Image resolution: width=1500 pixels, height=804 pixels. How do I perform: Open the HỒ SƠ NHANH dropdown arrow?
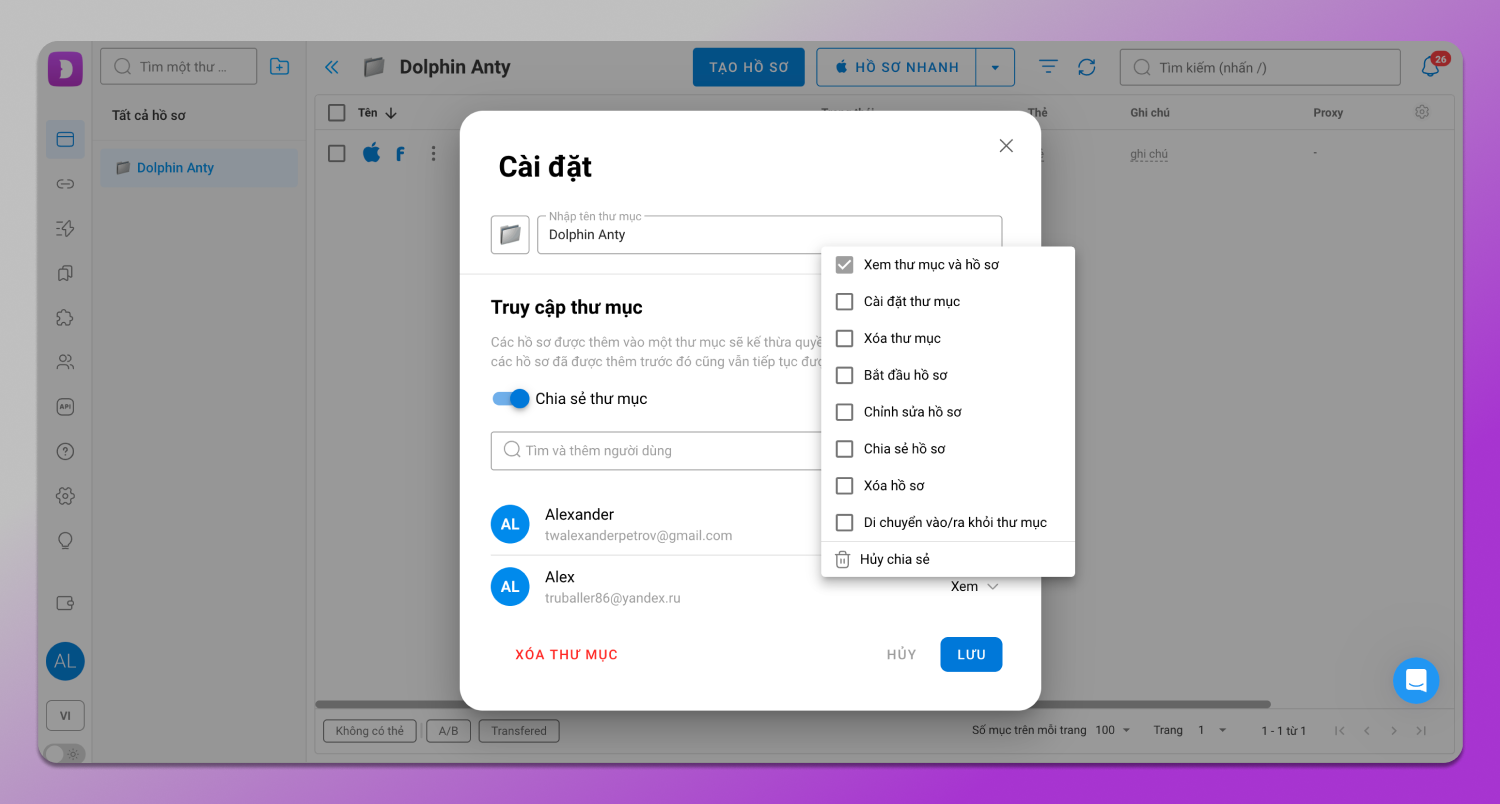click(996, 67)
